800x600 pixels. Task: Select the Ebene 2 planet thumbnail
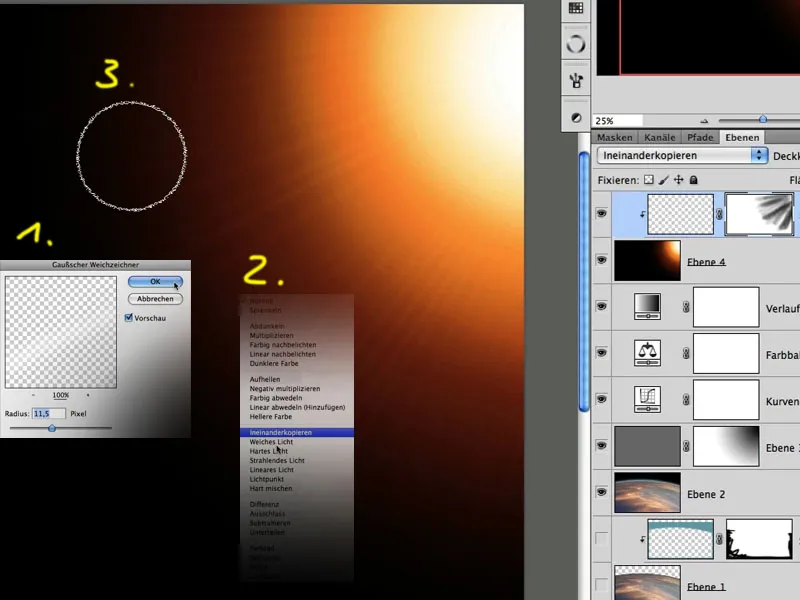point(647,493)
